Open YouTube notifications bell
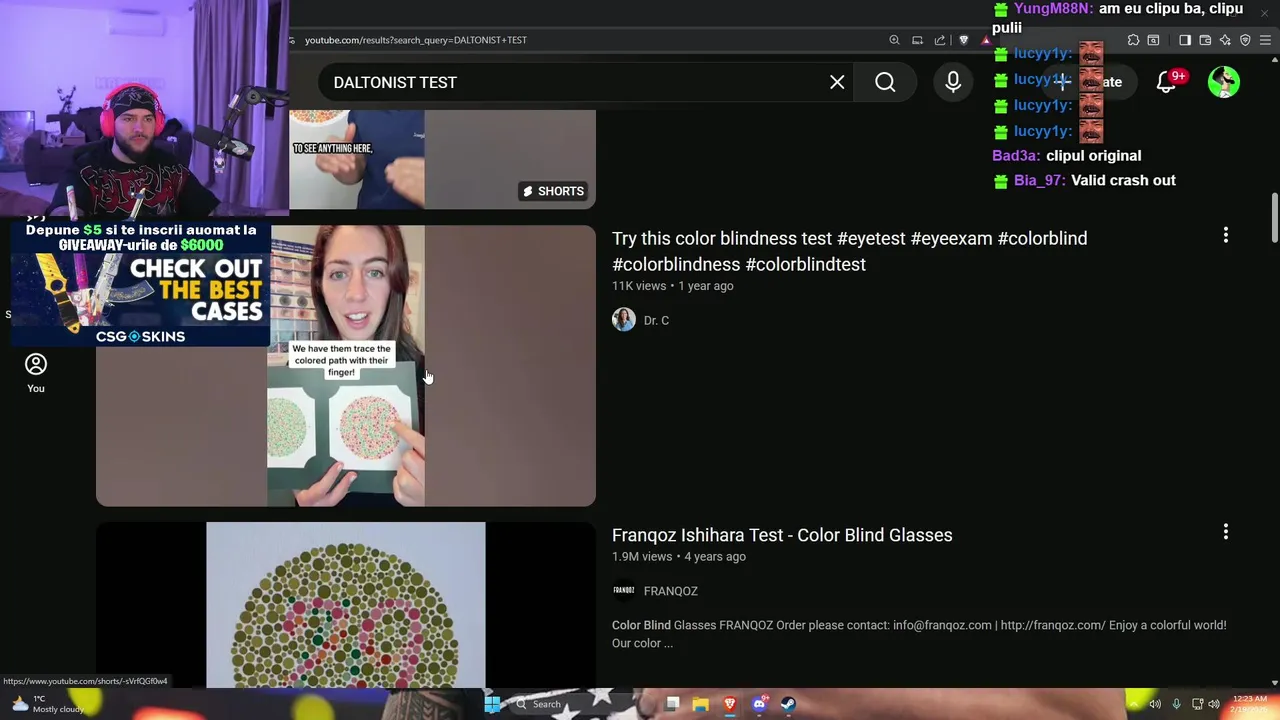Image resolution: width=1280 pixels, height=720 pixels. (1166, 82)
